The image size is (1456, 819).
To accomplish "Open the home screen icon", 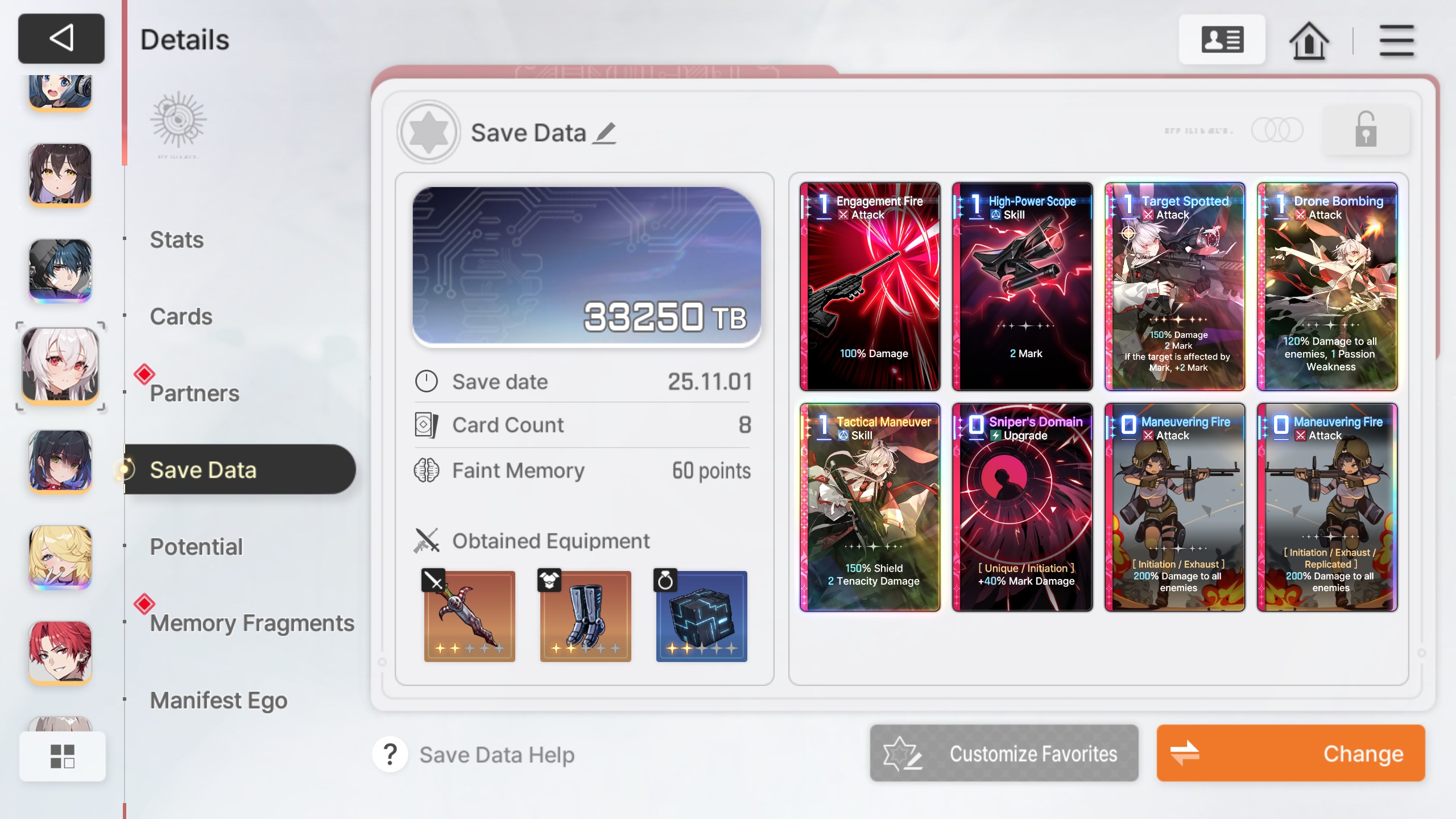I will pos(1309,40).
